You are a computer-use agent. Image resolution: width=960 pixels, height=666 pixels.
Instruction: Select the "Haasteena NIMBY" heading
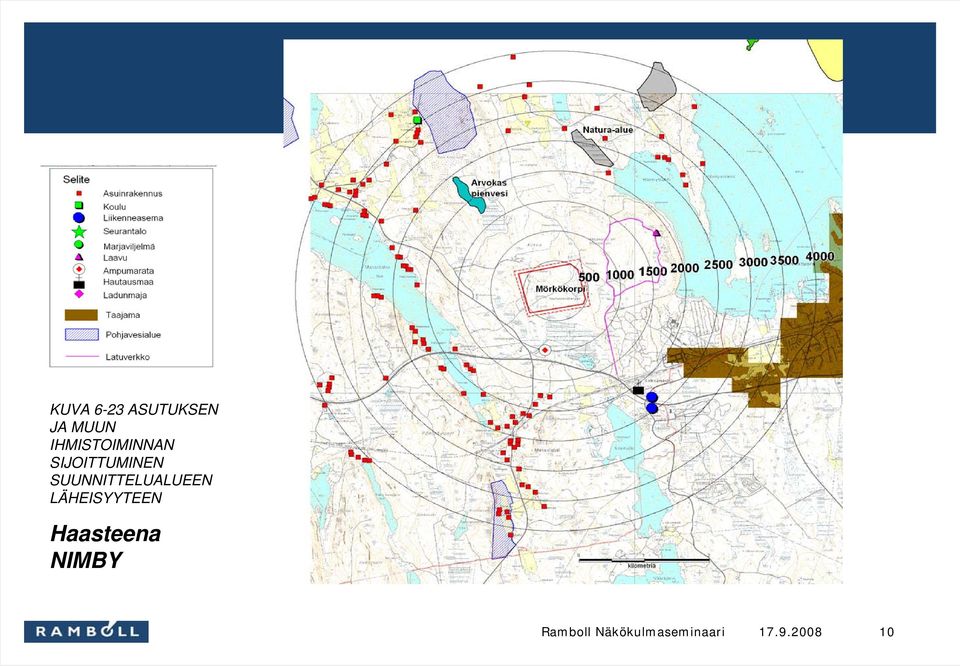point(105,547)
